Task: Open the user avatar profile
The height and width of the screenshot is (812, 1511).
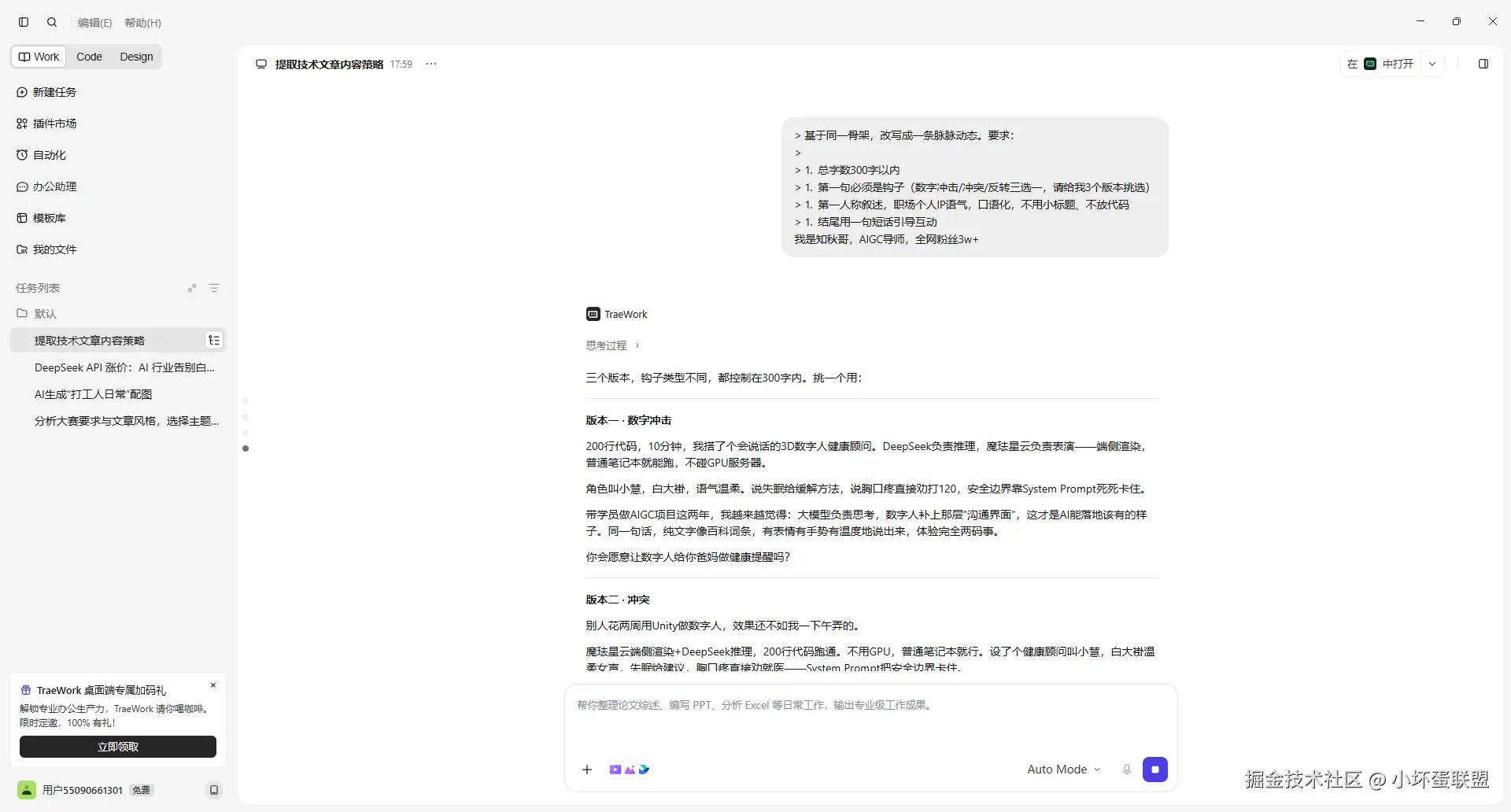Action: (27, 790)
